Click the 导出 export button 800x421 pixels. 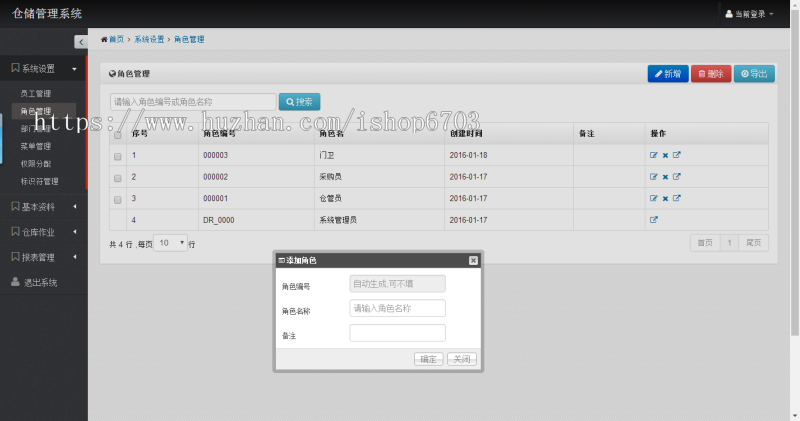[754, 74]
